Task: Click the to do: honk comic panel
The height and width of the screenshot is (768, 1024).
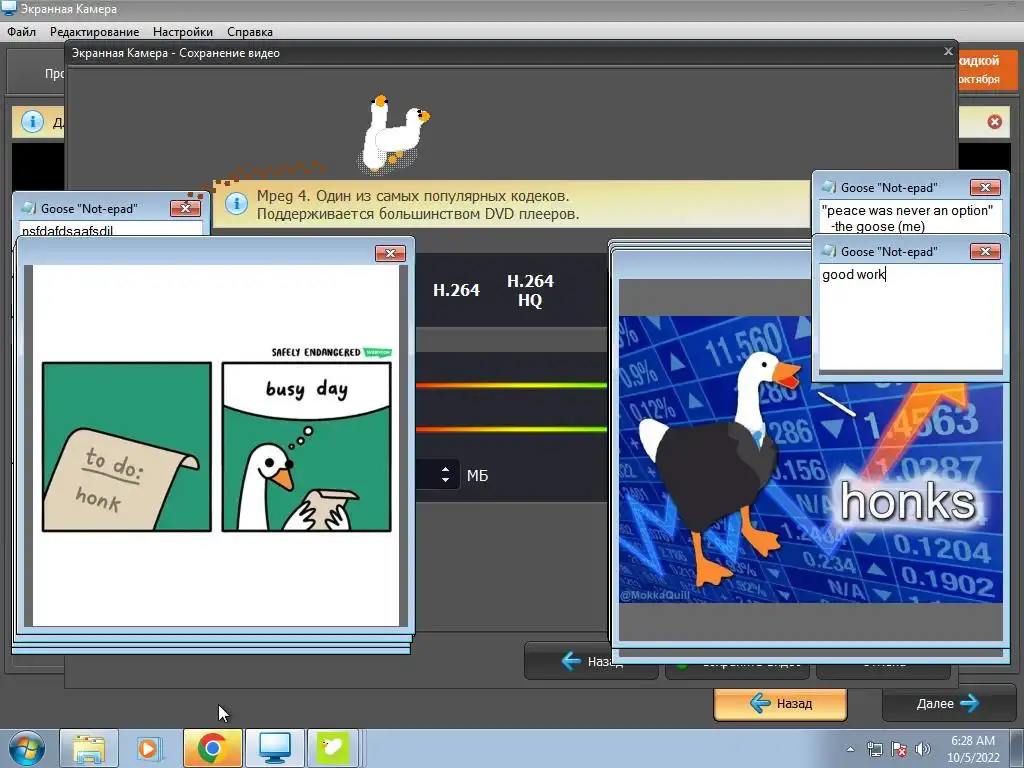Action: pos(127,447)
